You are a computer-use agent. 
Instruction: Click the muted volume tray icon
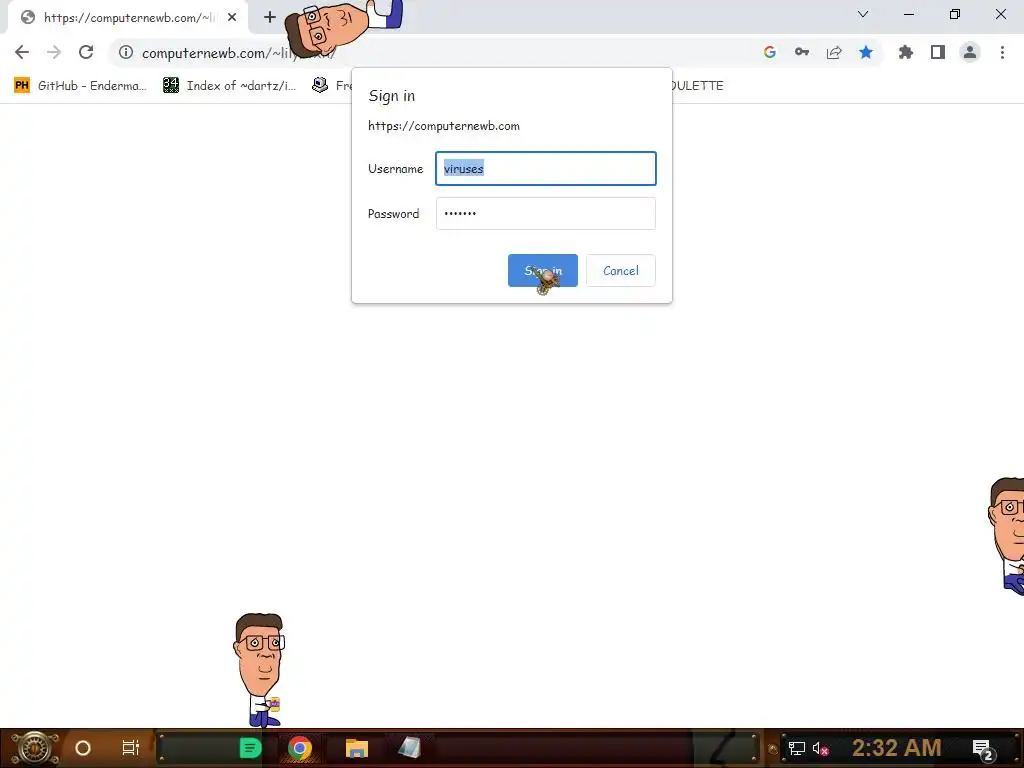(x=821, y=748)
